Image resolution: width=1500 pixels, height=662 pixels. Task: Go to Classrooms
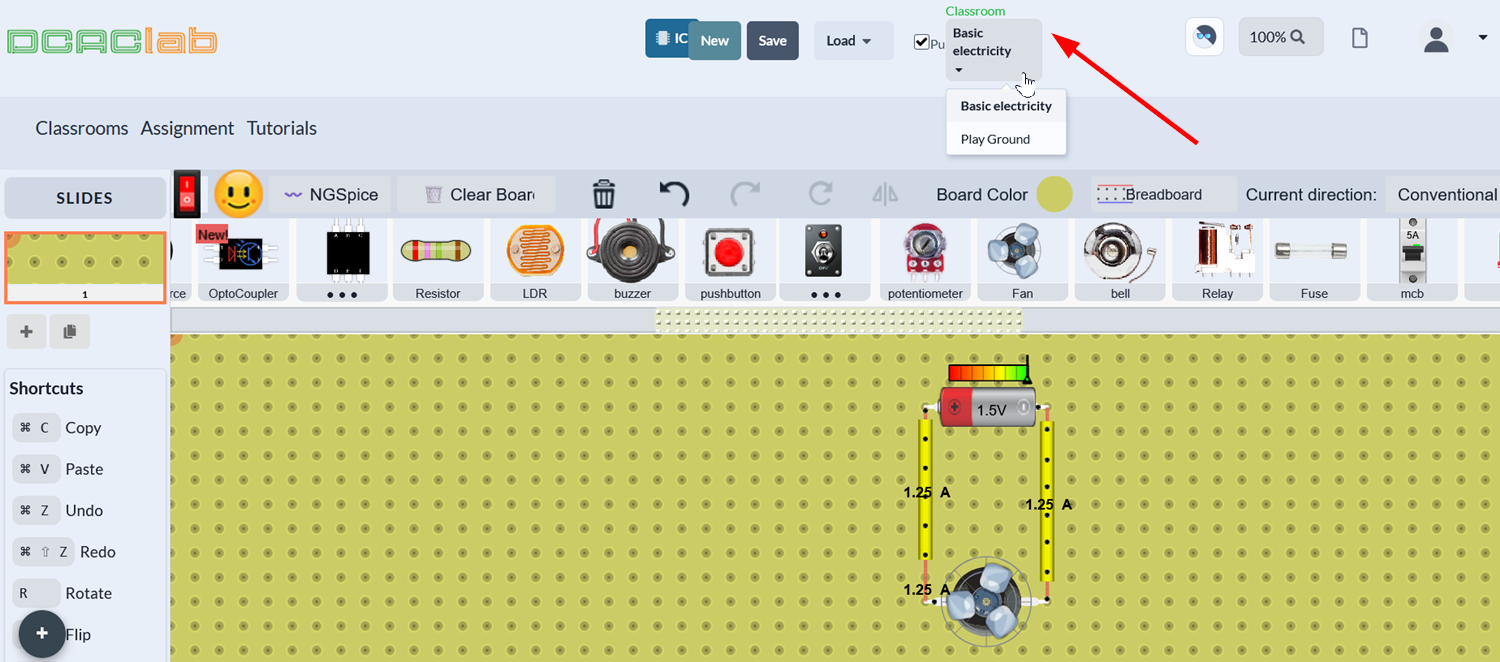pos(82,128)
